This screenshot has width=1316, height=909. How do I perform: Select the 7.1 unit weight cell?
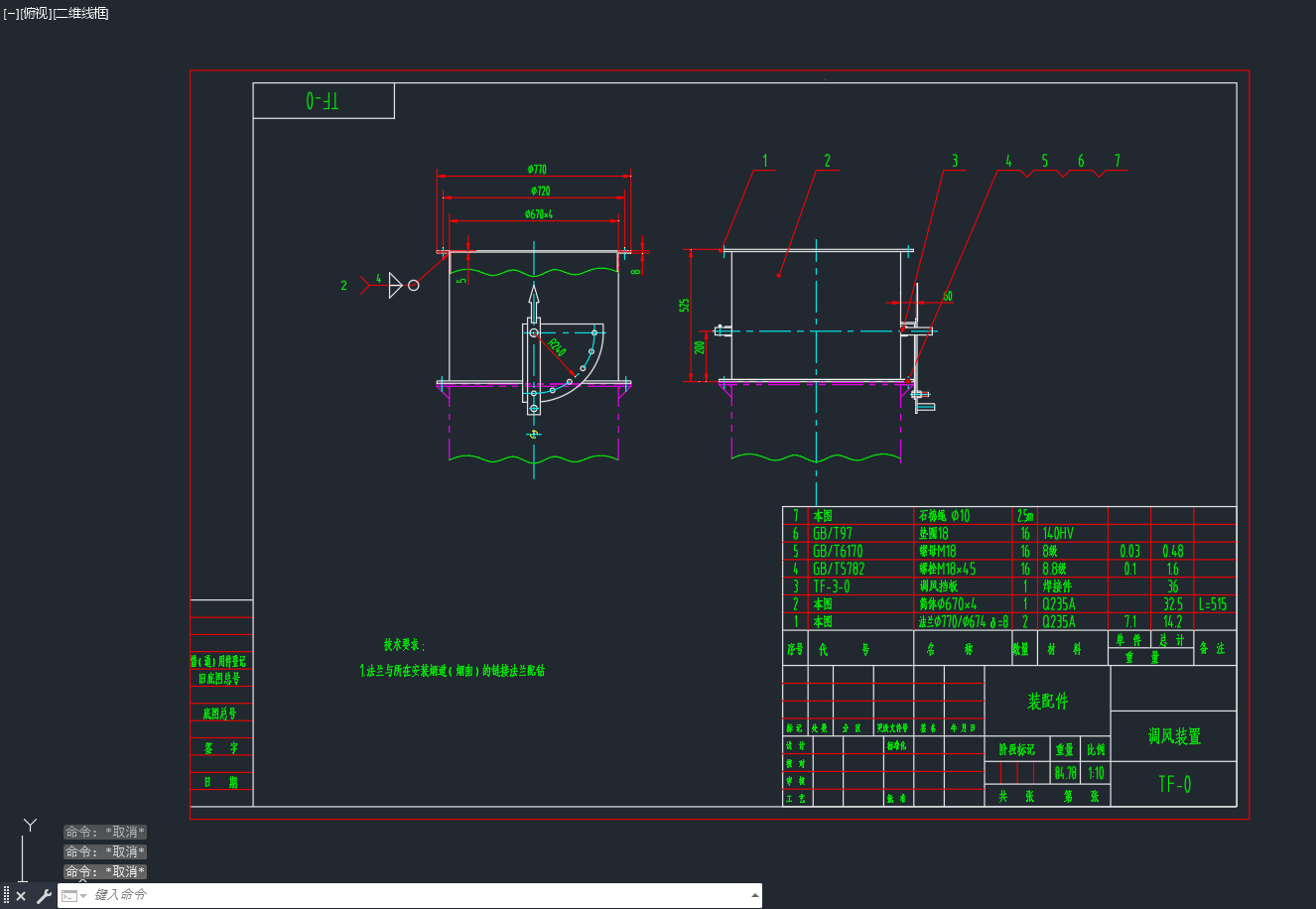(x=1130, y=621)
